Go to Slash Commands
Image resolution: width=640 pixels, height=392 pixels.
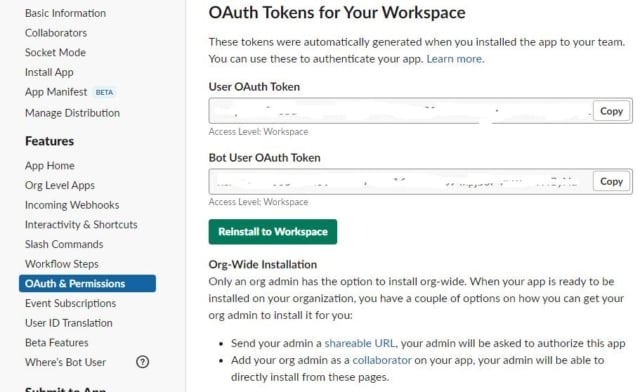click(64, 244)
